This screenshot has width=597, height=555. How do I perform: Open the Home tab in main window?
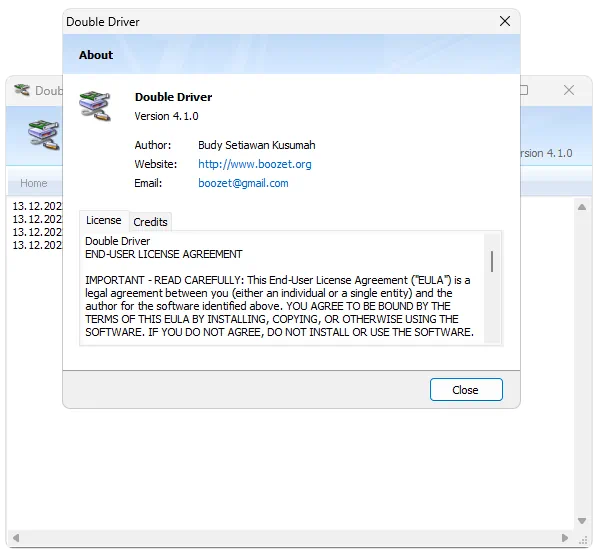coord(34,183)
